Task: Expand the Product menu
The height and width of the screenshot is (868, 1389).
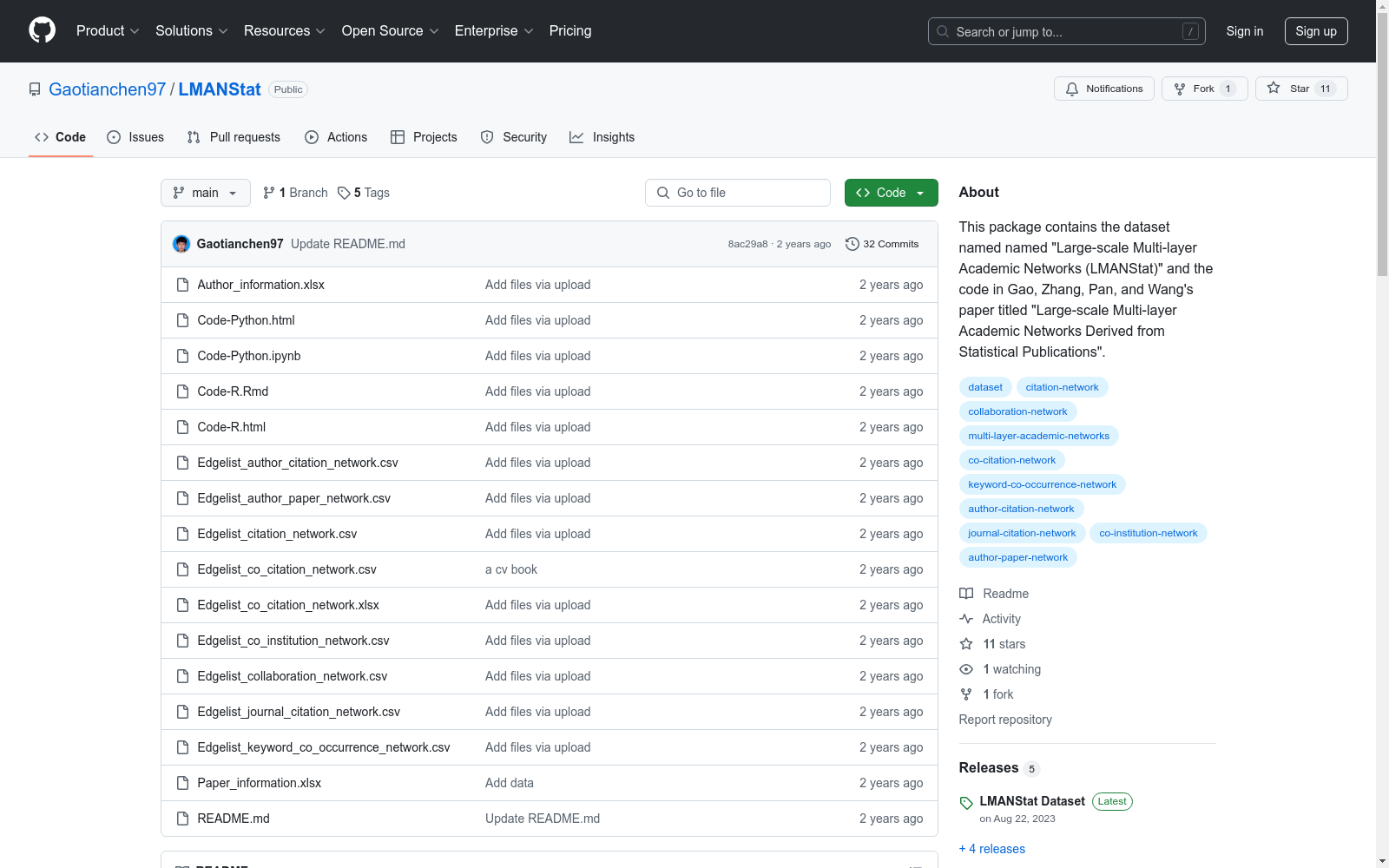Action: pos(108,31)
